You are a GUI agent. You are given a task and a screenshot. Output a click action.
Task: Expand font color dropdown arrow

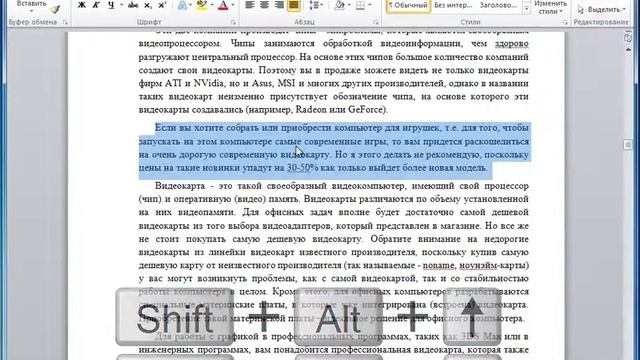point(233,5)
